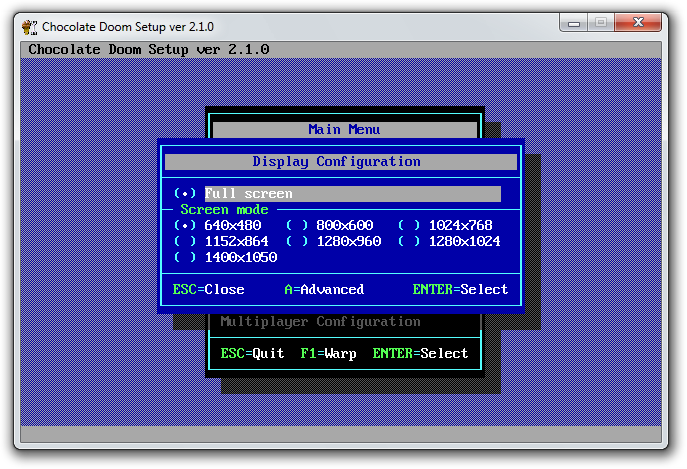Screen dimensions: 687x469
Task: Click F1=Warp in the Main Menu
Action: coord(328,353)
